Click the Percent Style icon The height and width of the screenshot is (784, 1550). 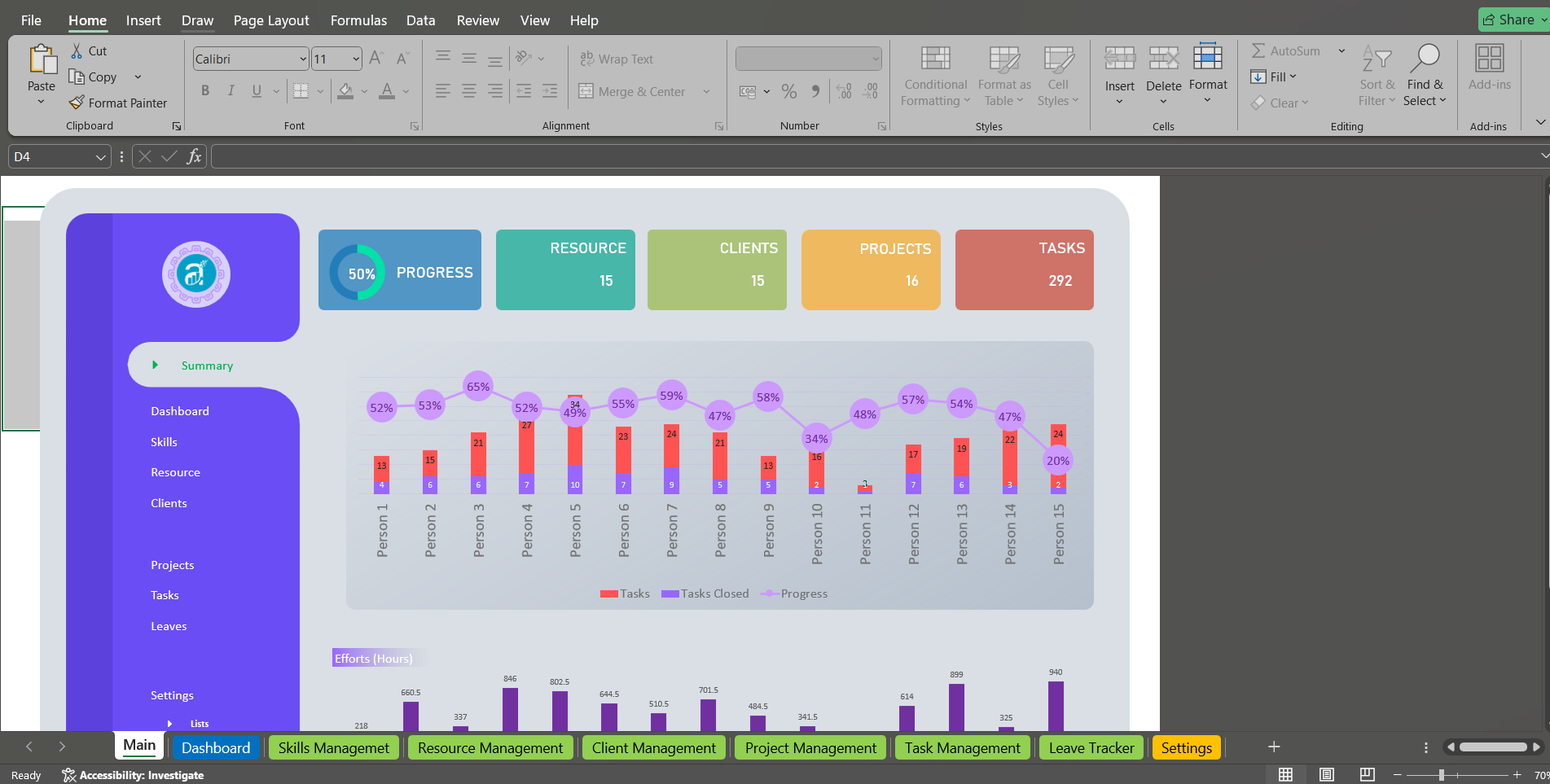point(788,91)
